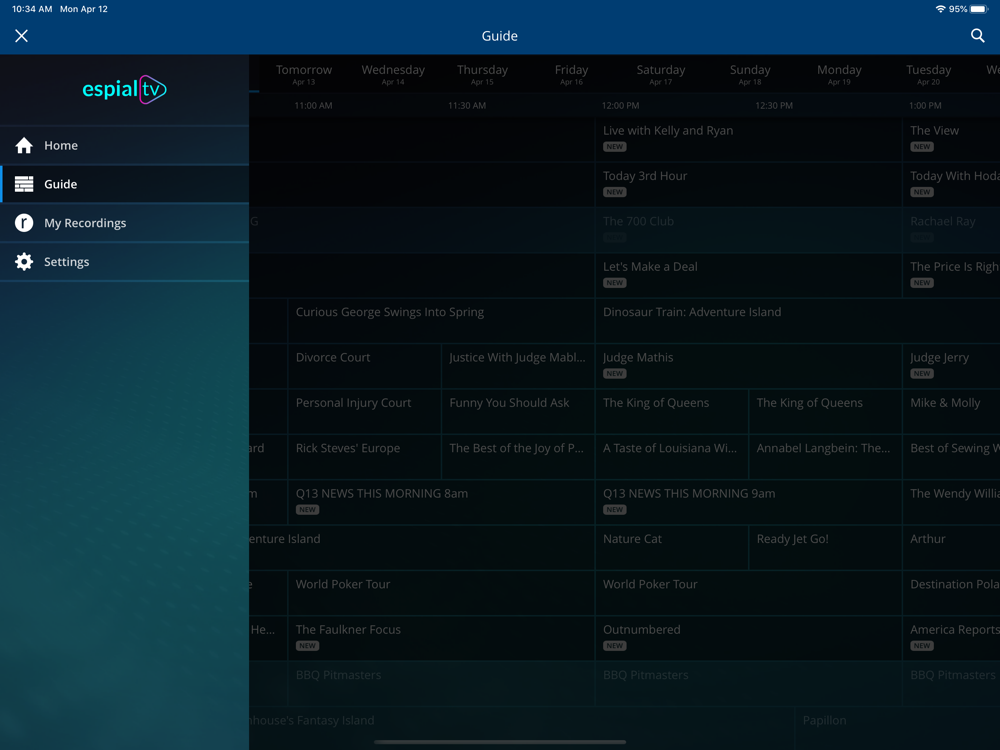Close the side menu with X icon
Viewport: 1000px width, 750px height.
coord(22,36)
